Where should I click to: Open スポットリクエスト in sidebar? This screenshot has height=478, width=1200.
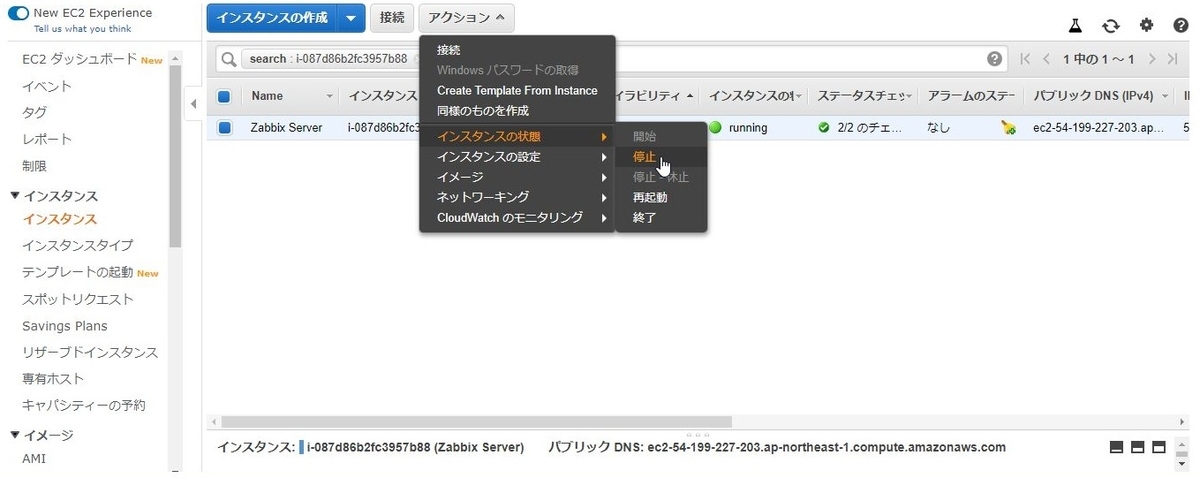78,299
